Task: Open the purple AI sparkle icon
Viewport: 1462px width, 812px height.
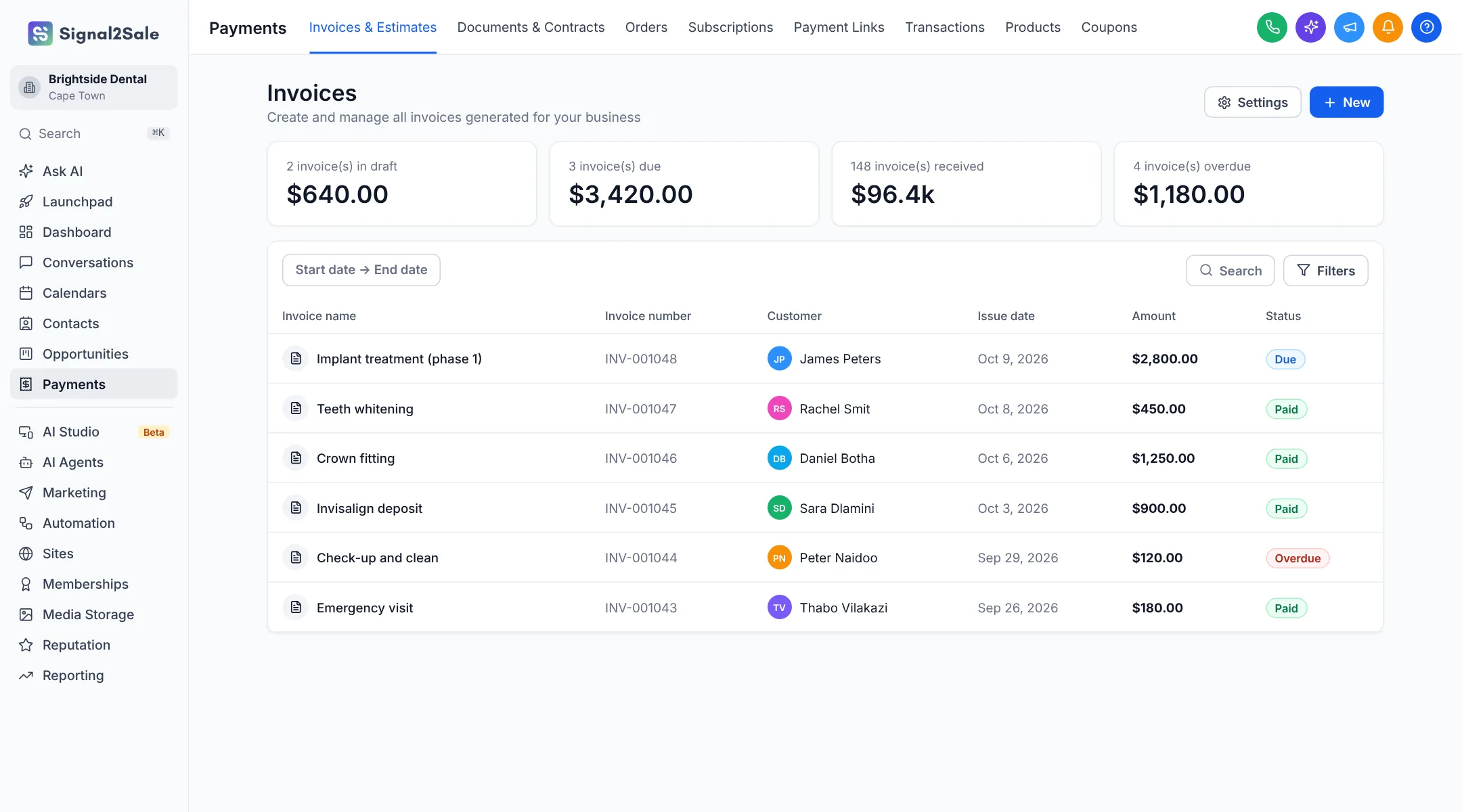Action: tap(1310, 27)
